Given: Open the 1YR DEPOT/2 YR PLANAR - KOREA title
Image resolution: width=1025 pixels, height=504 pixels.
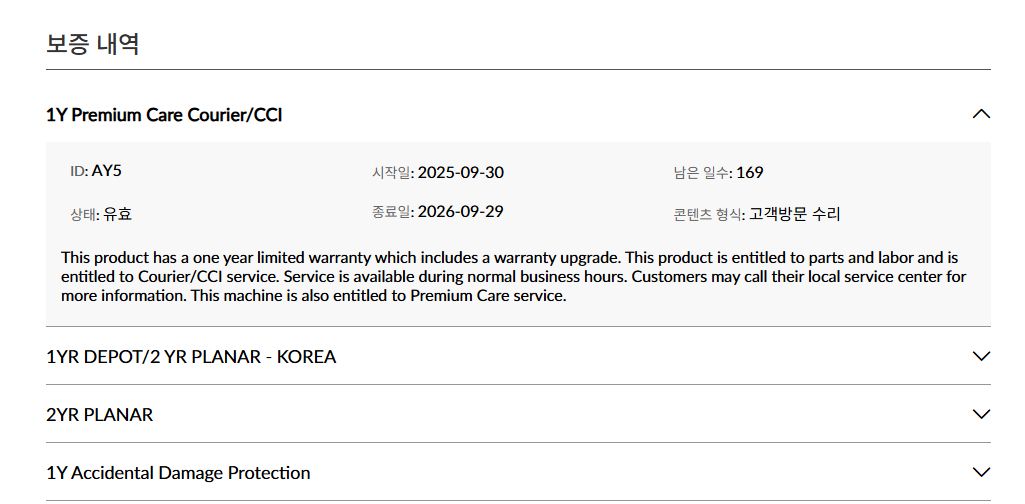Looking at the screenshot, I should tap(191, 357).
